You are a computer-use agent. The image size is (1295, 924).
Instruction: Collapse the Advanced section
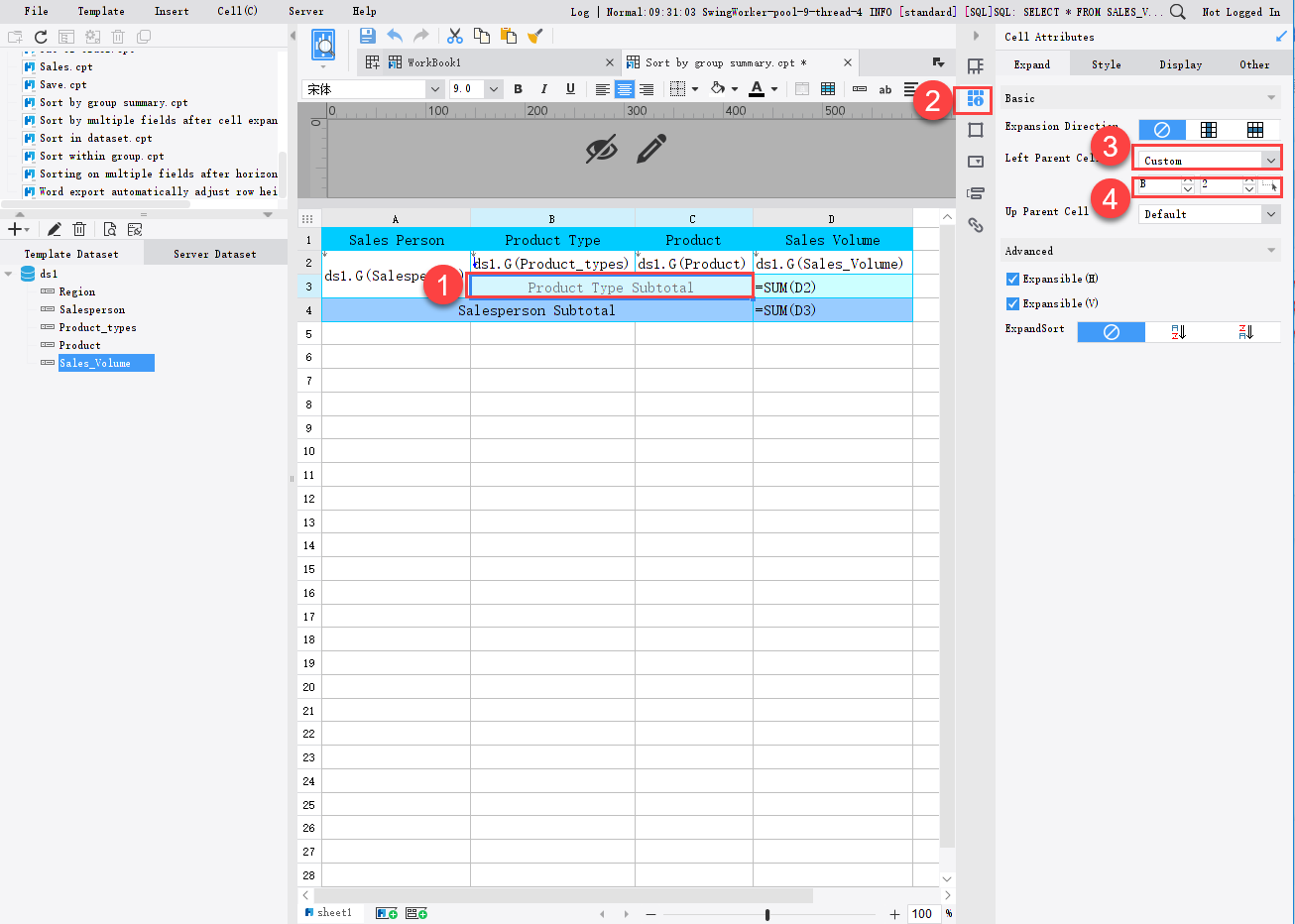pyautogui.click(x=1271, y=251)
